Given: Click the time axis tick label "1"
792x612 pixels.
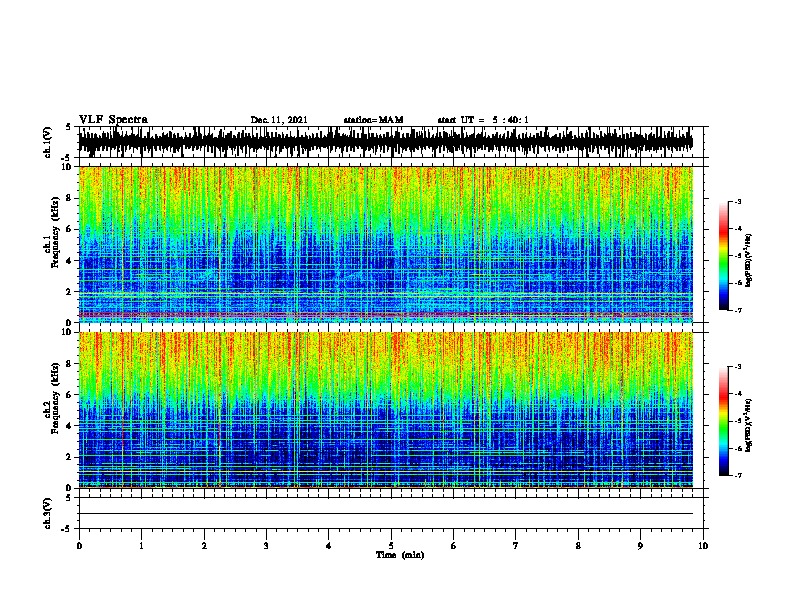Looking at the screenshot, I should click(141, 546).
